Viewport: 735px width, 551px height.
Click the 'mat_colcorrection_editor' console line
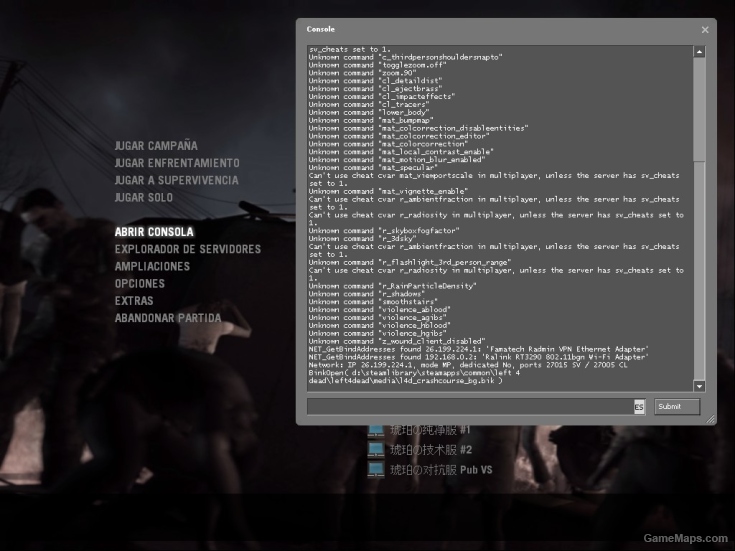coord(399,136)
